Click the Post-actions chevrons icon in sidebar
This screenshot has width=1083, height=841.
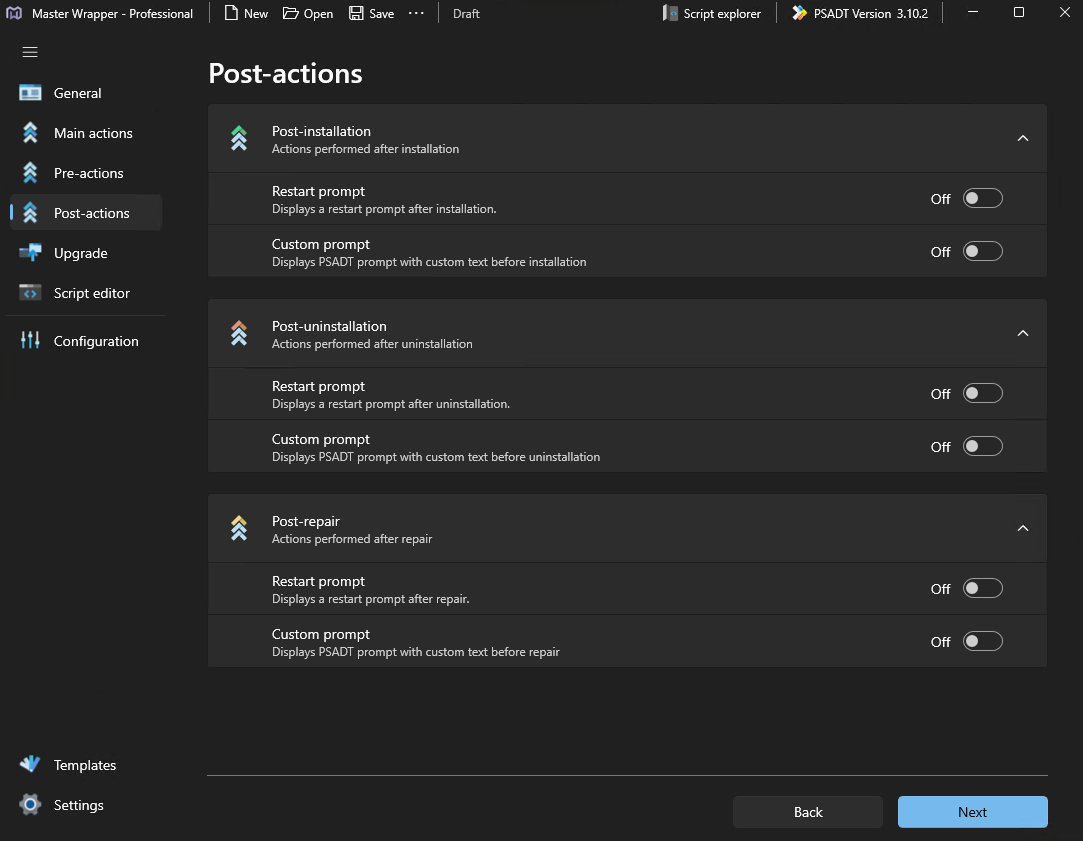pyautogui.click(x=30, y=213)
